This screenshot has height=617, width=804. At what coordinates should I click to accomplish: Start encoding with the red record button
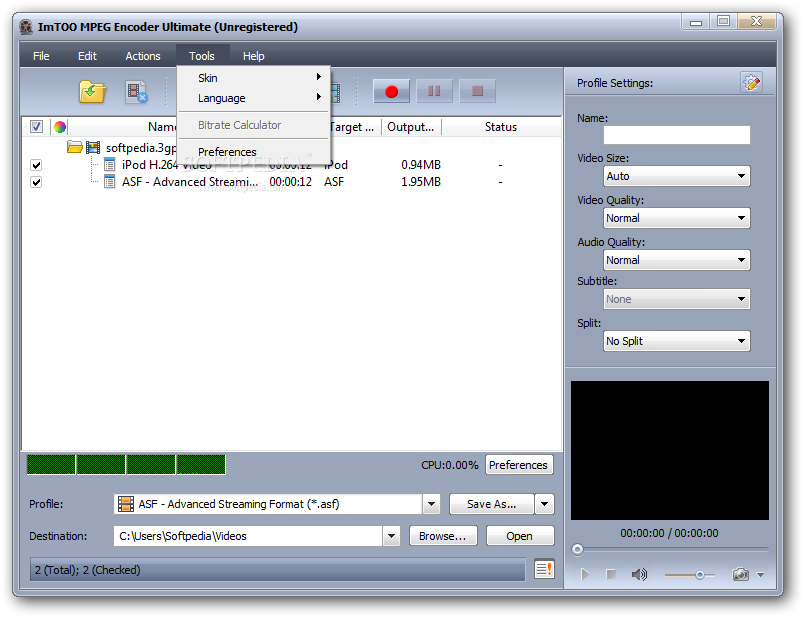click(x=391, y=91)
